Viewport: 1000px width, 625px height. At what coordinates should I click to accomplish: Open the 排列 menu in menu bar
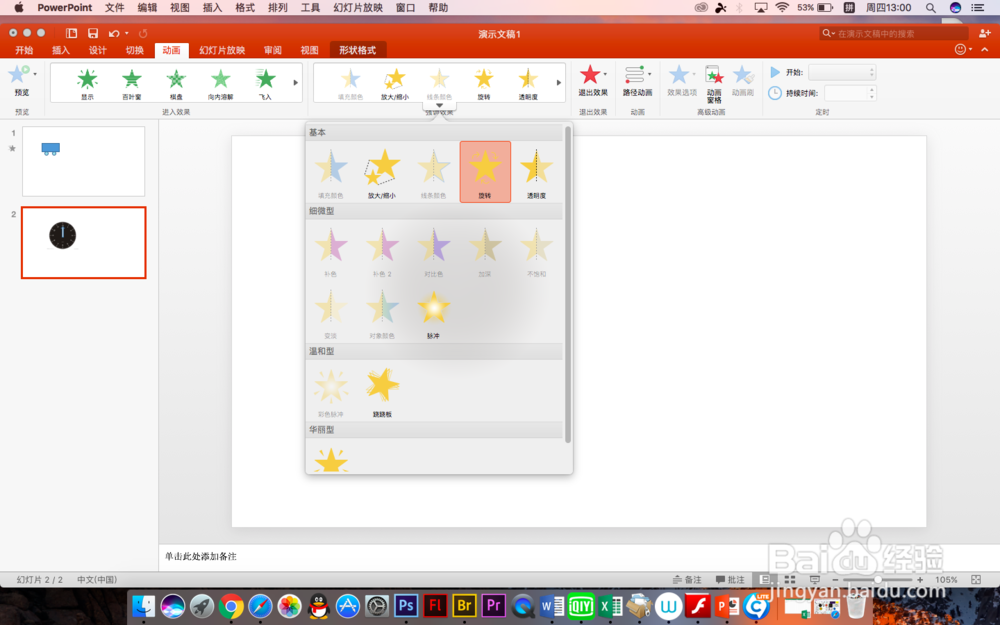coord(277,8)
